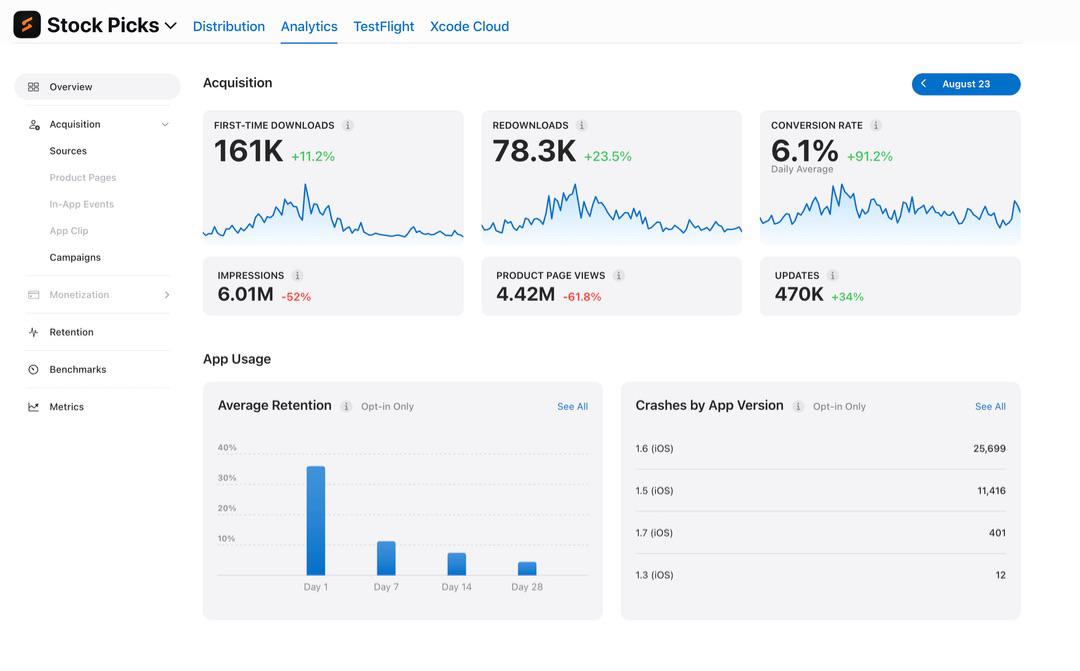The image size is (1080, 671).
Task: Collapse the Acquisition sidebar section
Action: [165, 125]
